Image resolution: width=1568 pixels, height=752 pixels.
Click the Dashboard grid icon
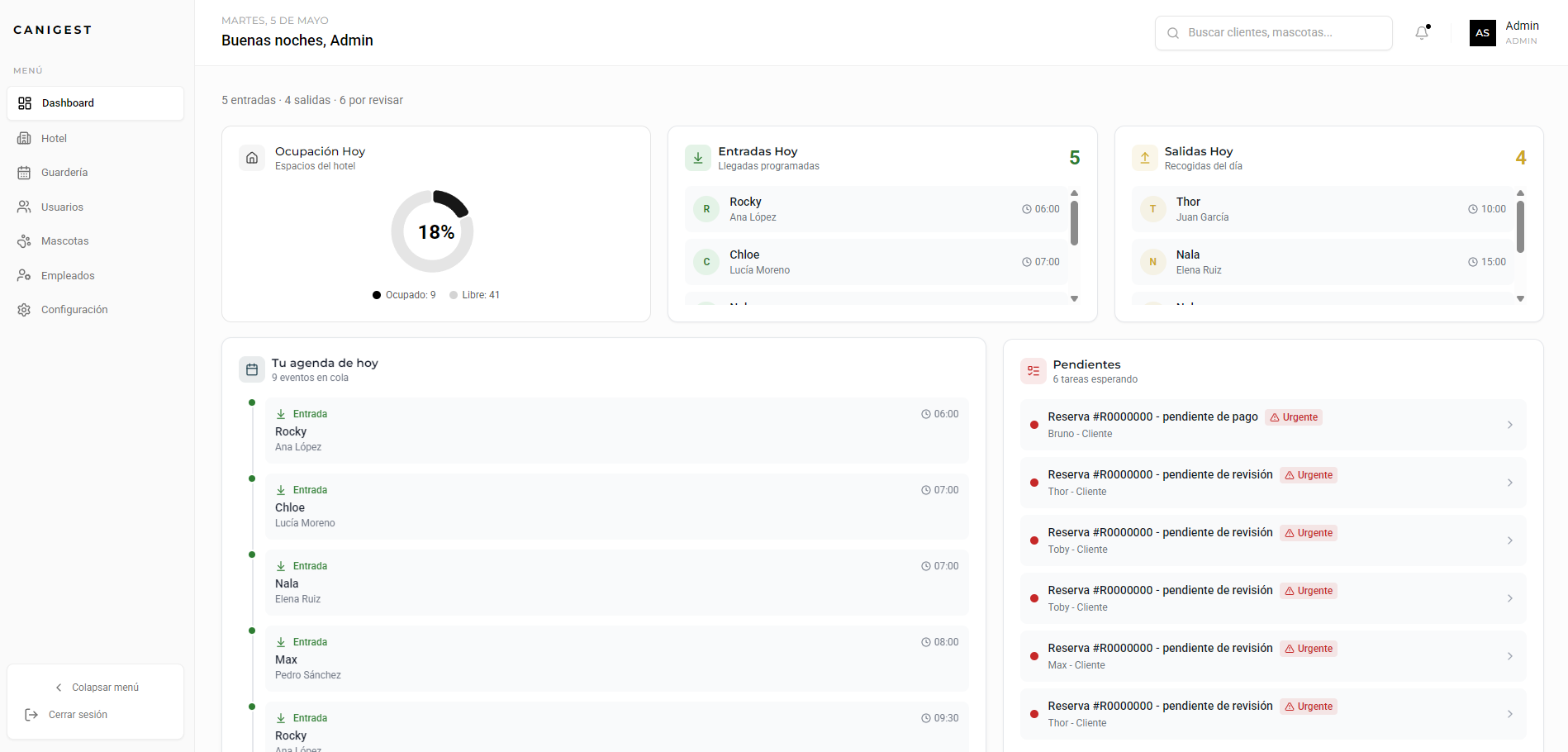[25, 103]
